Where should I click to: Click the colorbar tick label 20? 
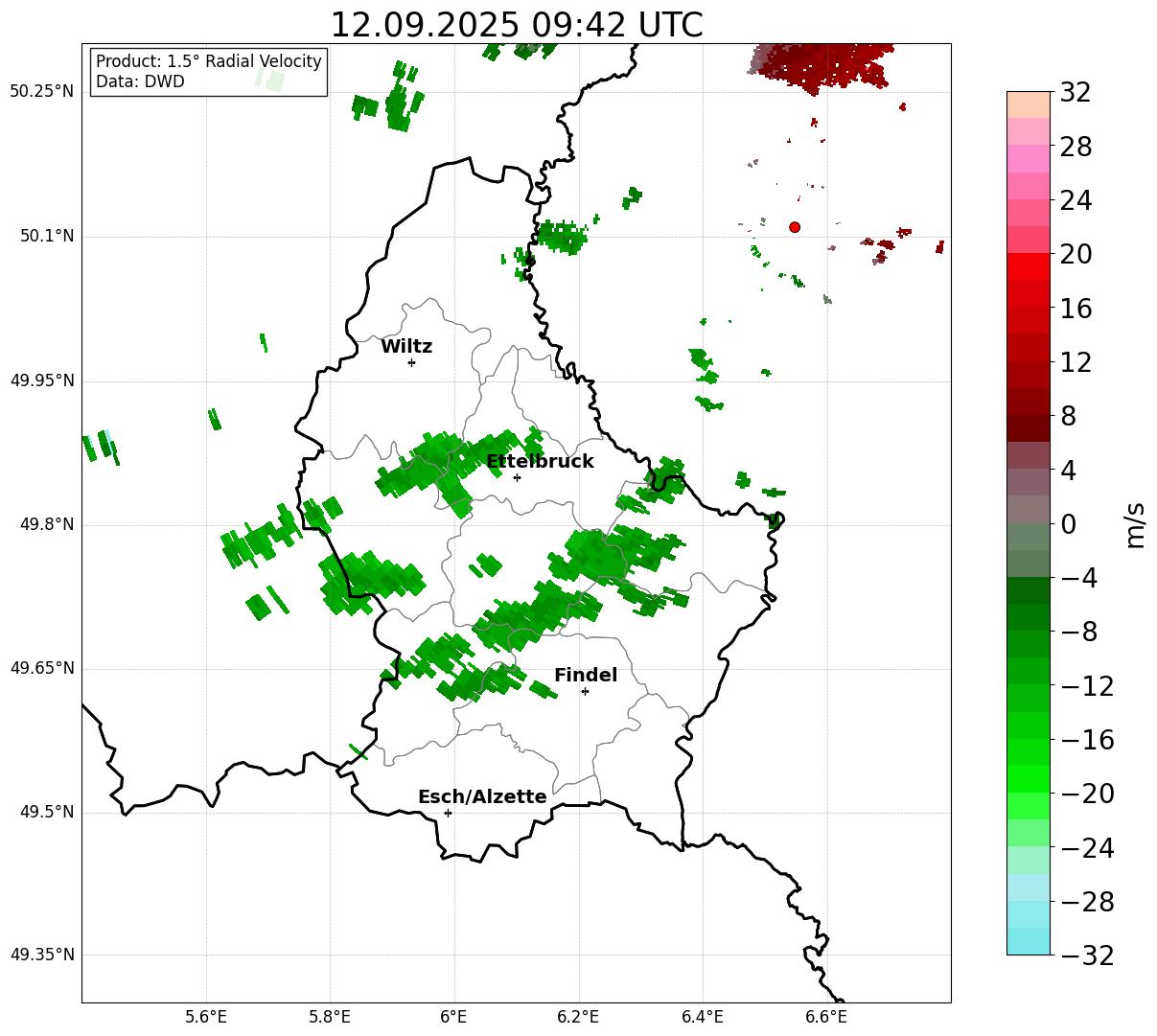[x=1076, y=255]
